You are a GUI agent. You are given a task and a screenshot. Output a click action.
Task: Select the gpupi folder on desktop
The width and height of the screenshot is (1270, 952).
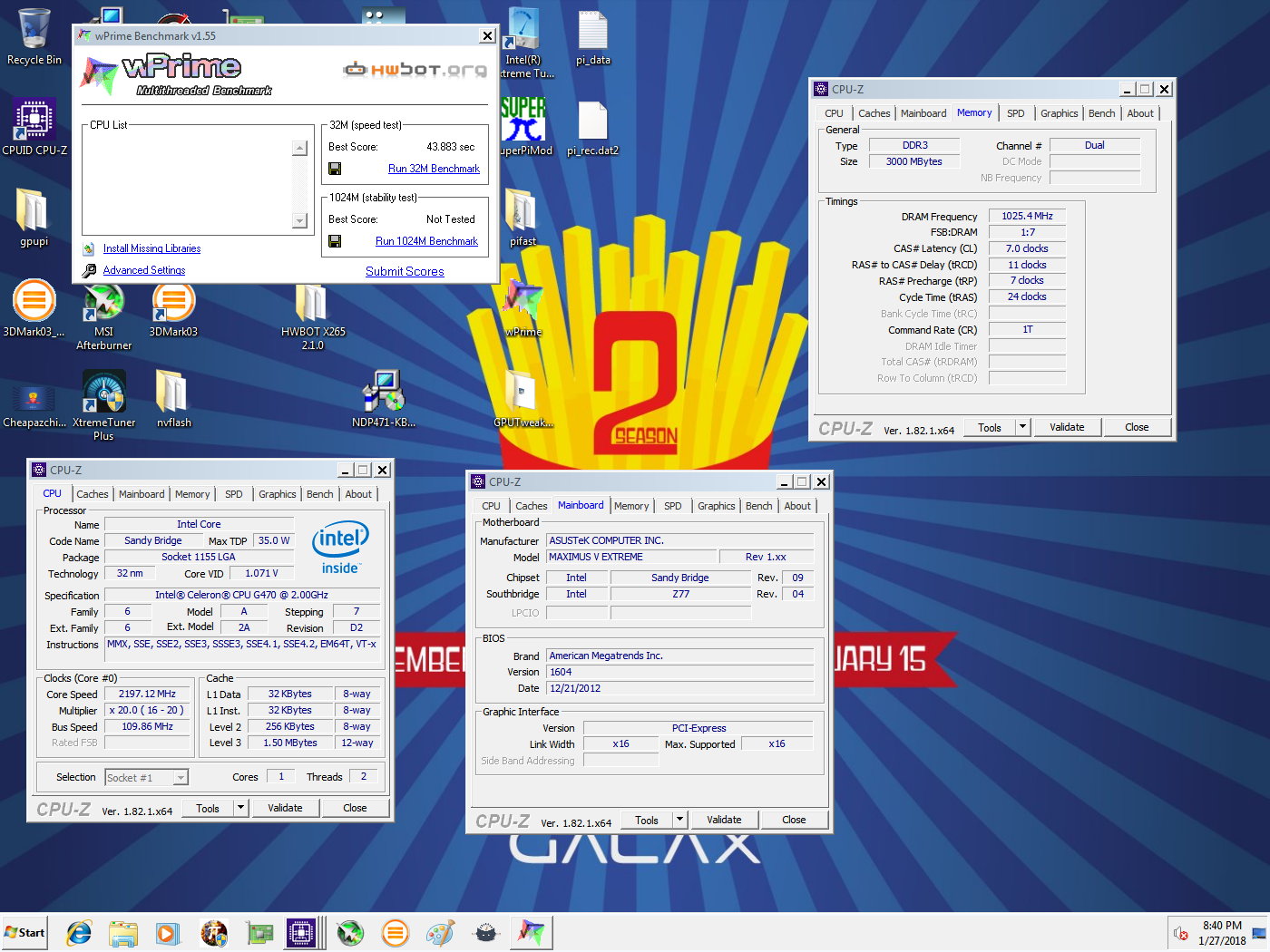pyautogui.click(x=34, y=218)
